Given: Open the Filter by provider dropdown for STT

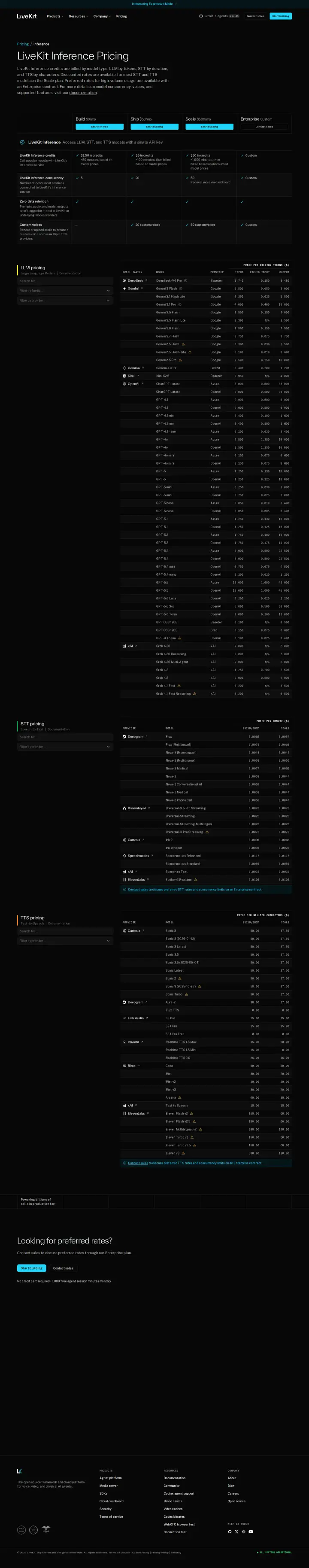Looking at the screenshot, I should point(65,747).
